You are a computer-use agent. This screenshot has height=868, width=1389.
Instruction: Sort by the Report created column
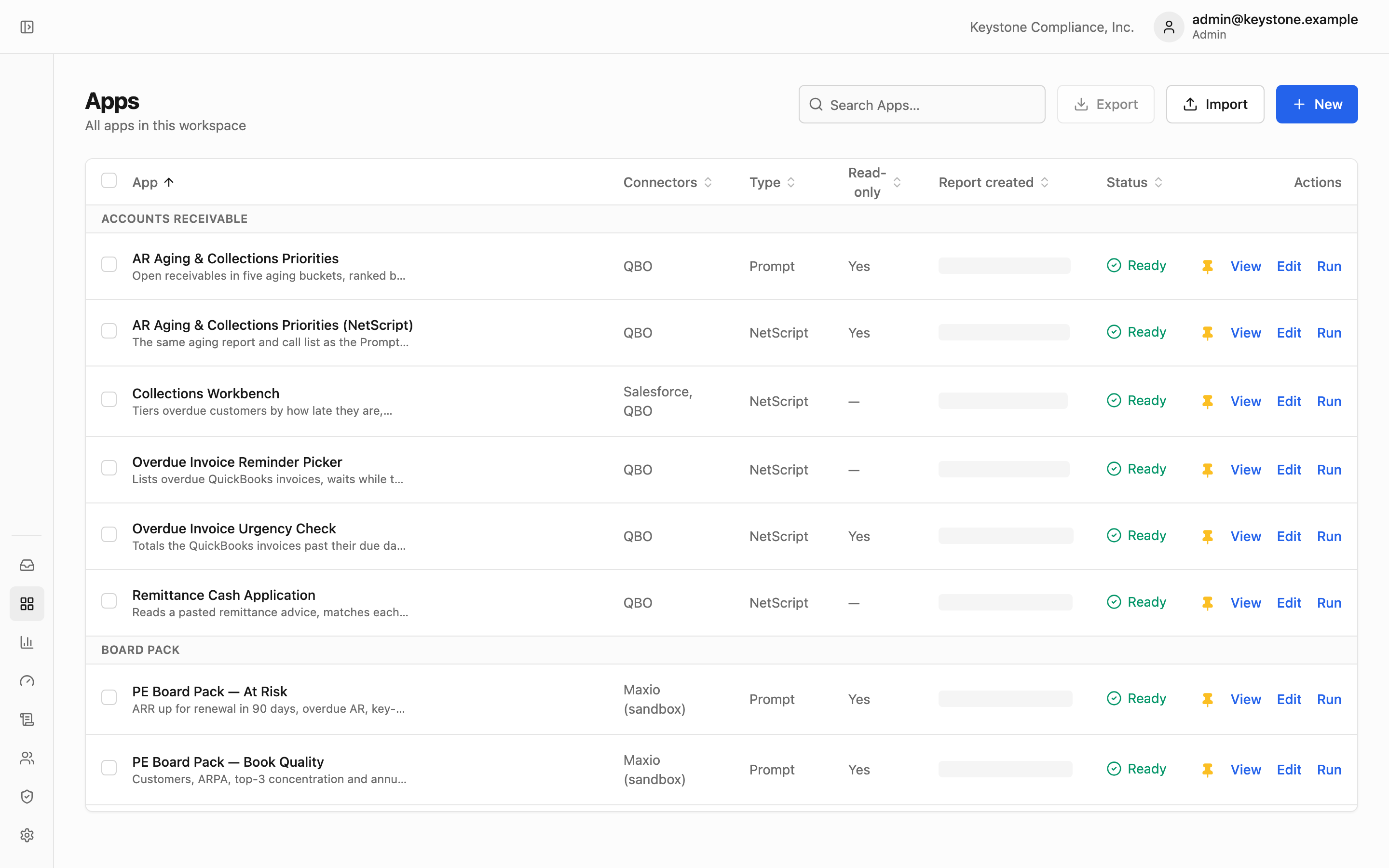tap(994, 183)
